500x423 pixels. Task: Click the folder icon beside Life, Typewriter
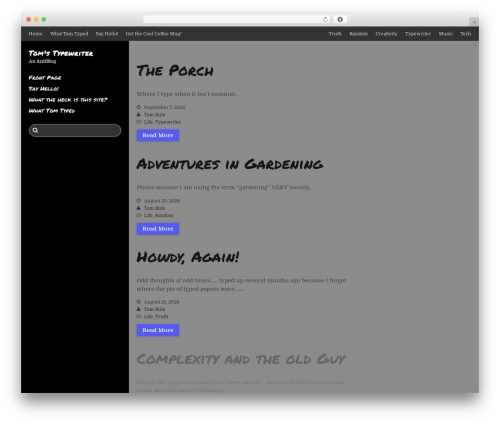point(139,122)
